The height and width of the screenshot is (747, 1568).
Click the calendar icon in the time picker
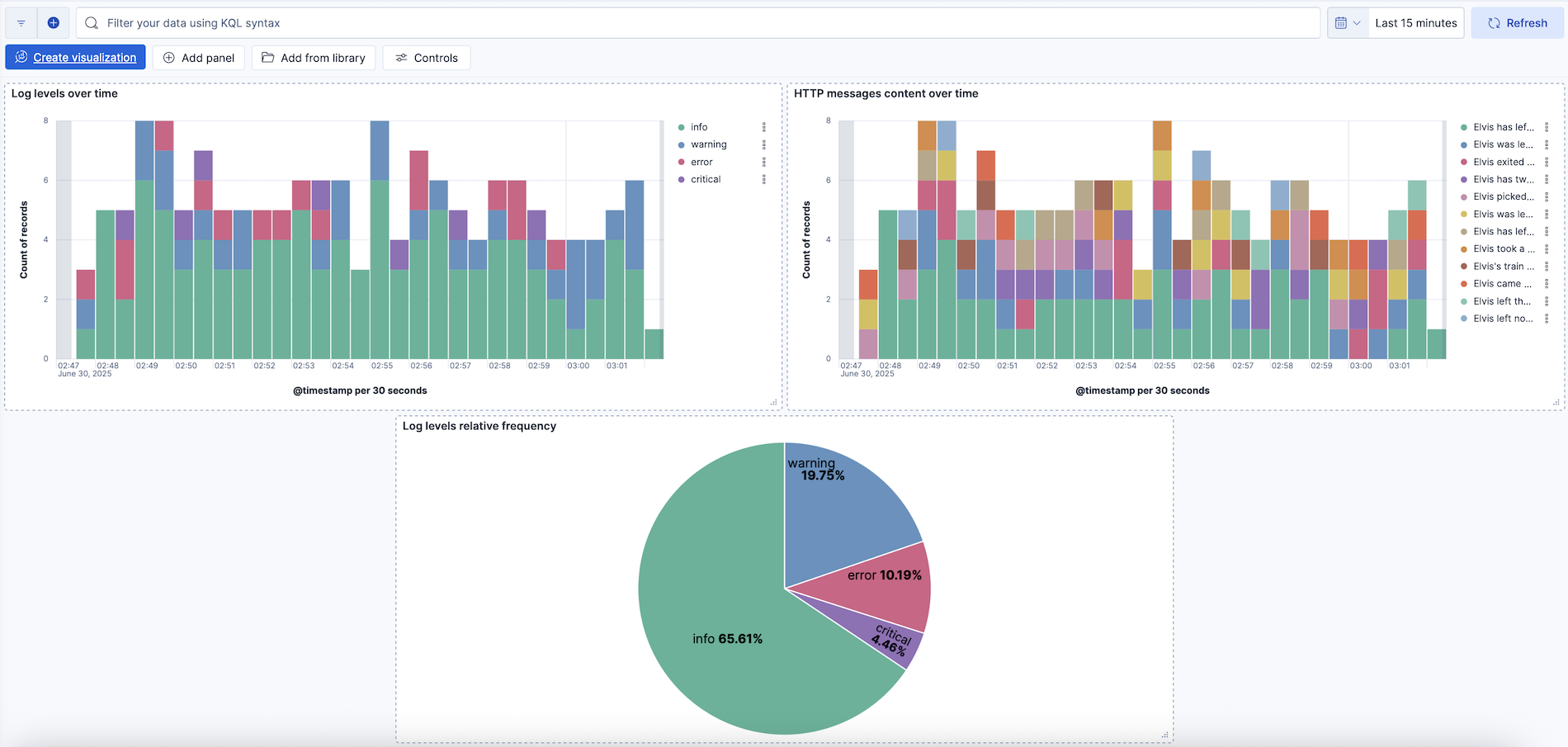pos(1341,22)
